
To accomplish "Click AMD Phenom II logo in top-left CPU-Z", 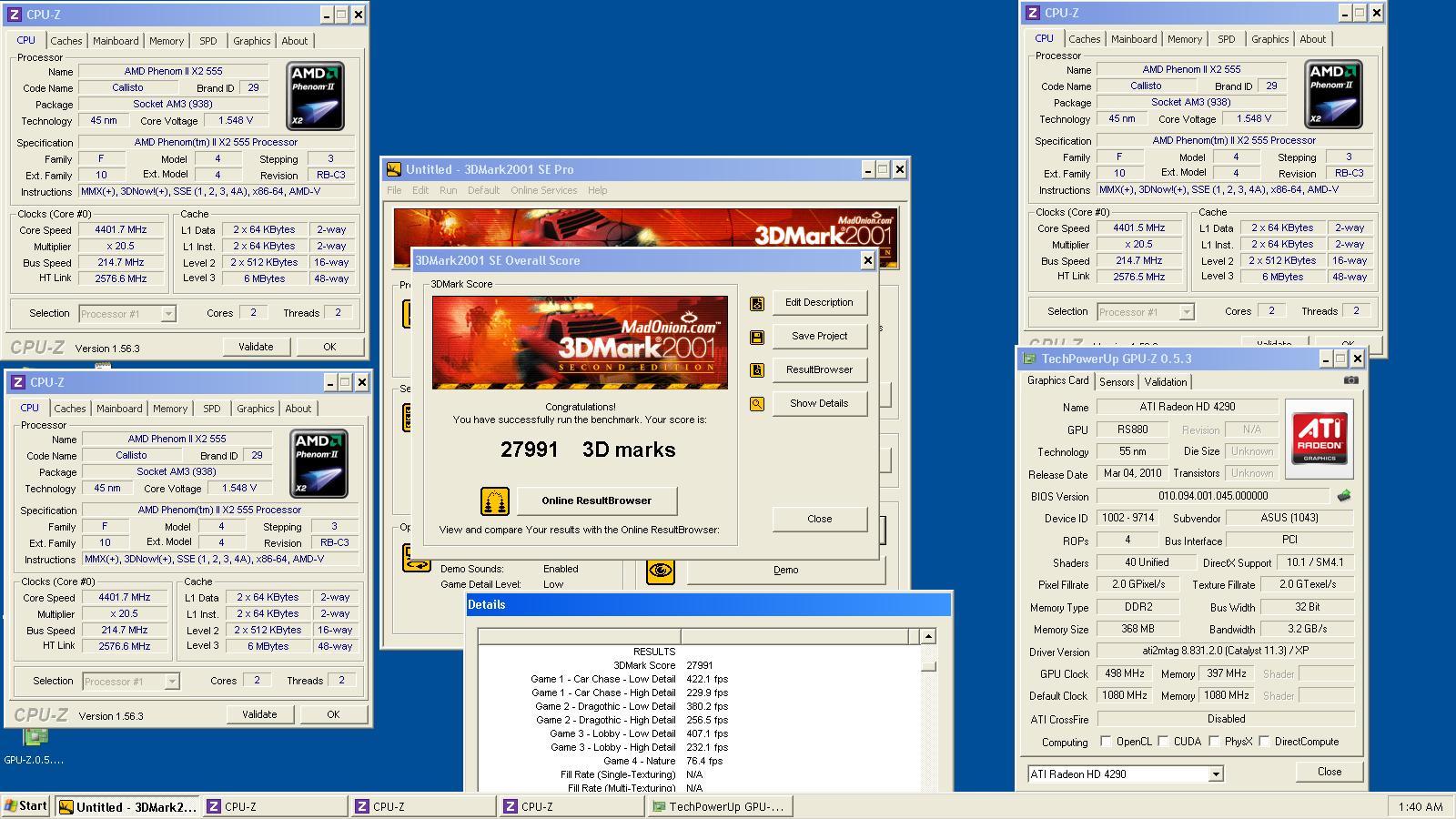I will pos(315,96).
